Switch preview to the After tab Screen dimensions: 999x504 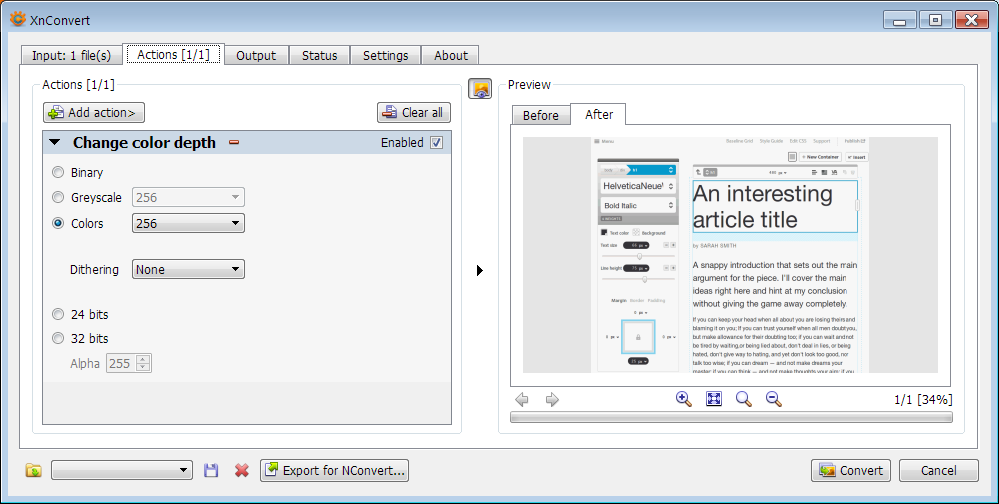pos(599,114)
